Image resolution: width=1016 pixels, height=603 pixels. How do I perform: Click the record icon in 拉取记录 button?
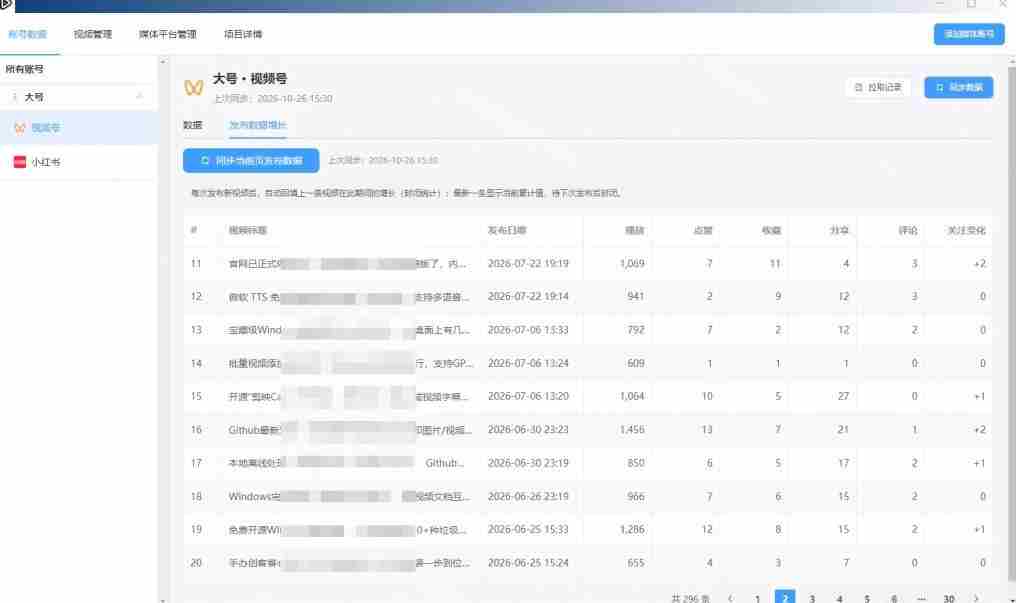[x=859, y=87]
